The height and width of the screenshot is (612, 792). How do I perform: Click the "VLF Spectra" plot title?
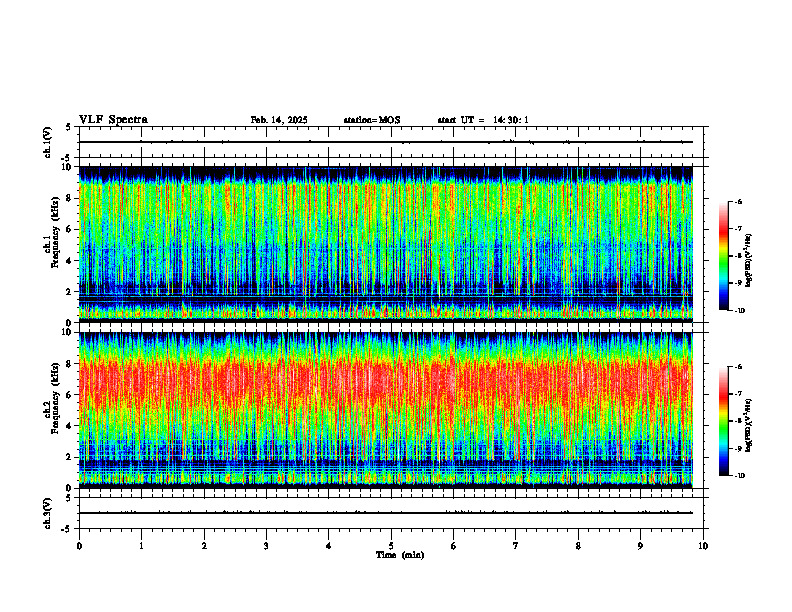coord(113,120)
